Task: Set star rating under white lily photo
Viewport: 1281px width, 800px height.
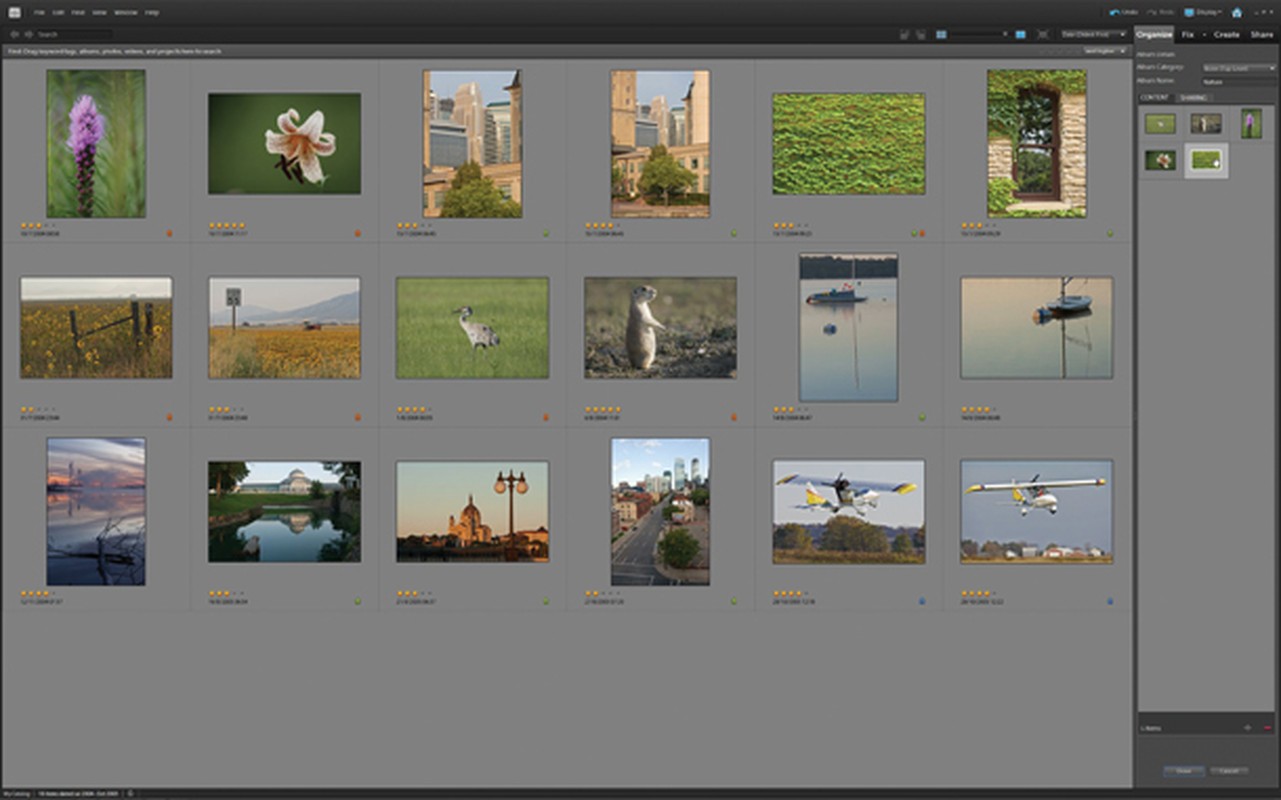Action: click(226, 226)
